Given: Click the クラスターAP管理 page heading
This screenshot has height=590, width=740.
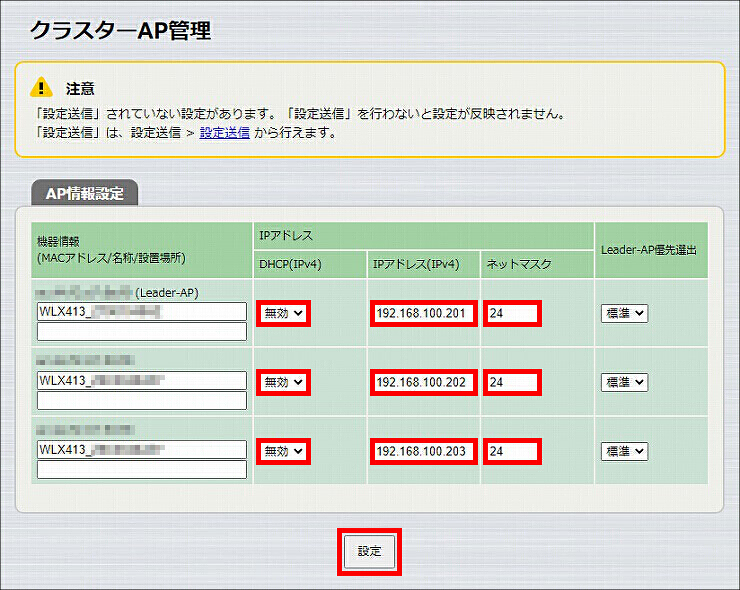Looking at the screenshot, I should coord(120,30).
